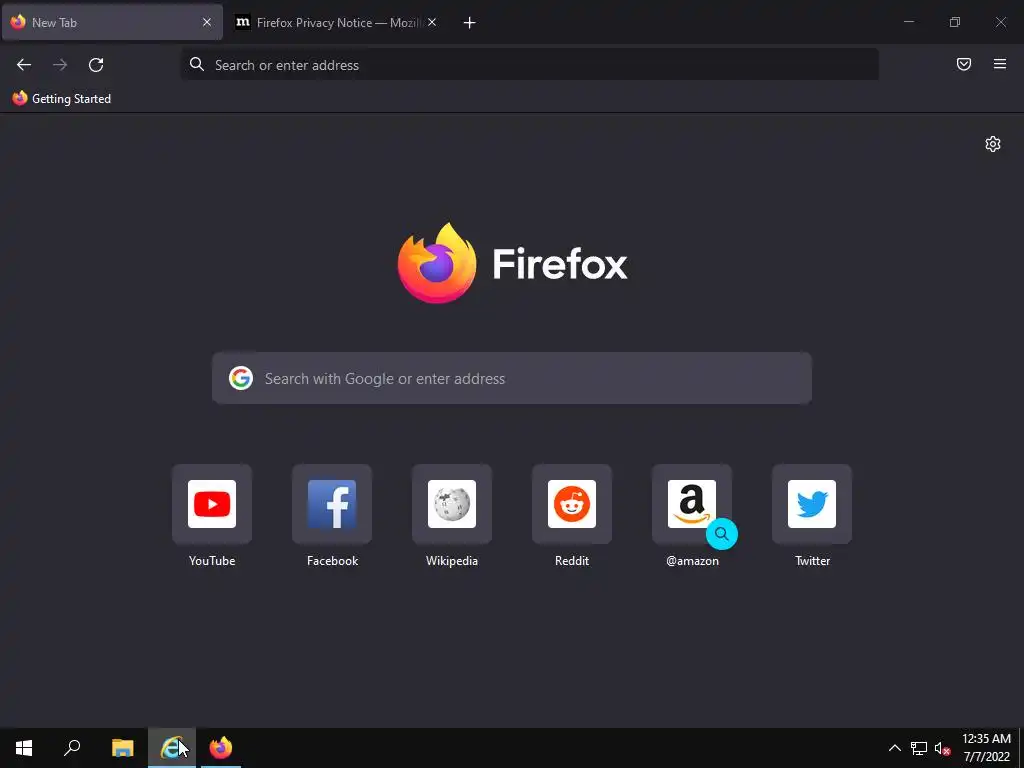Open File Explorer from the taskbar
Image resolution: width=1024 pixels, height=768 pixels.
(122, 748)
